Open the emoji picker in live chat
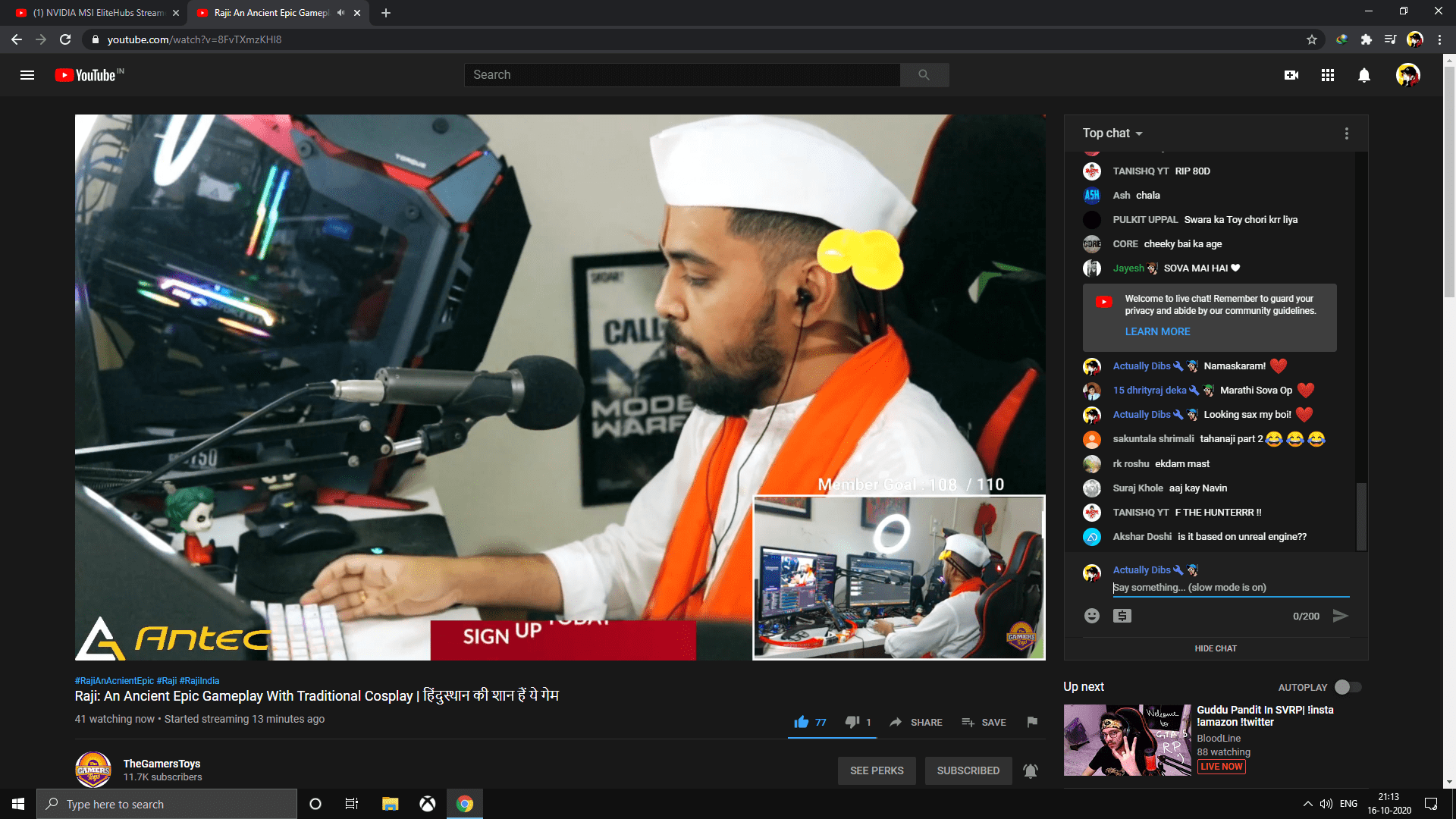 pos(1092,616)
